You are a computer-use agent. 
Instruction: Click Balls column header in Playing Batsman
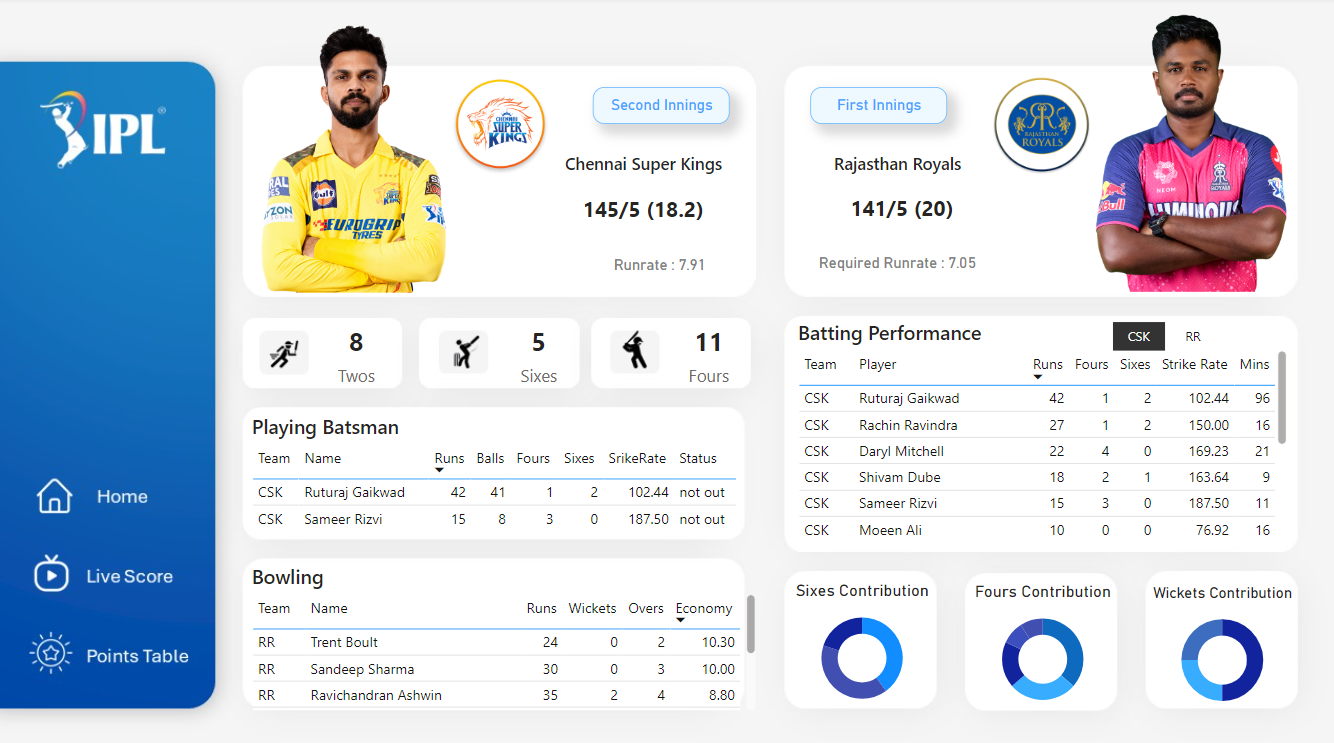[x=490, y=459]
